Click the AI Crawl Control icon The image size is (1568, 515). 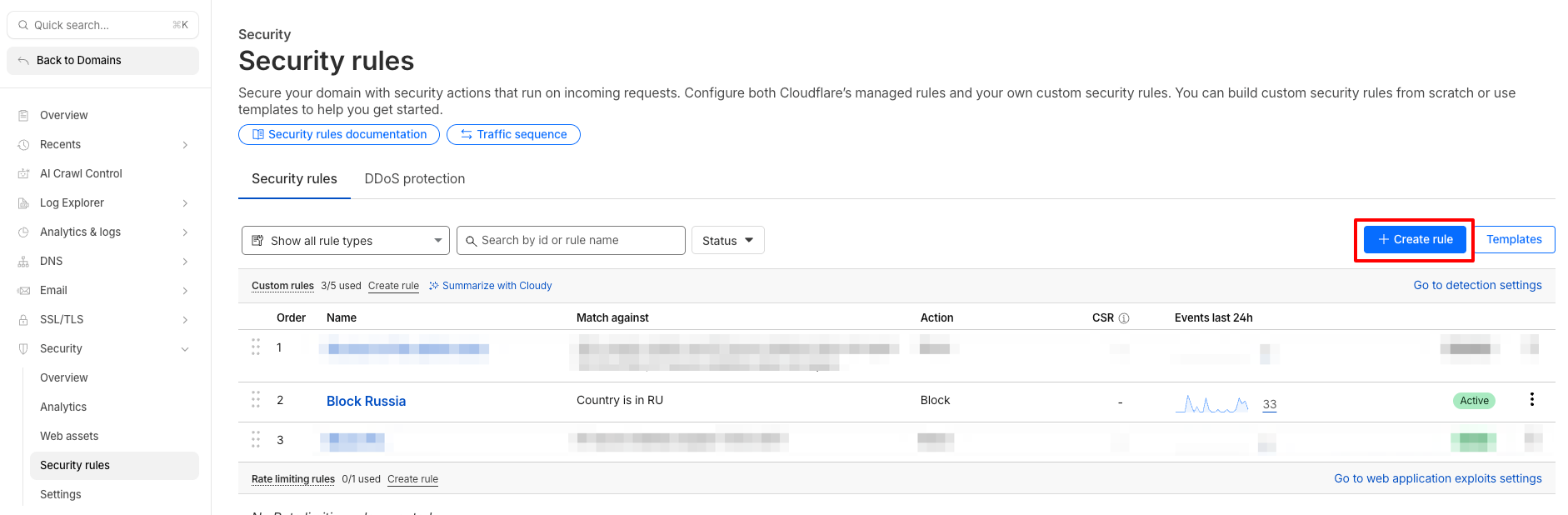23,173
